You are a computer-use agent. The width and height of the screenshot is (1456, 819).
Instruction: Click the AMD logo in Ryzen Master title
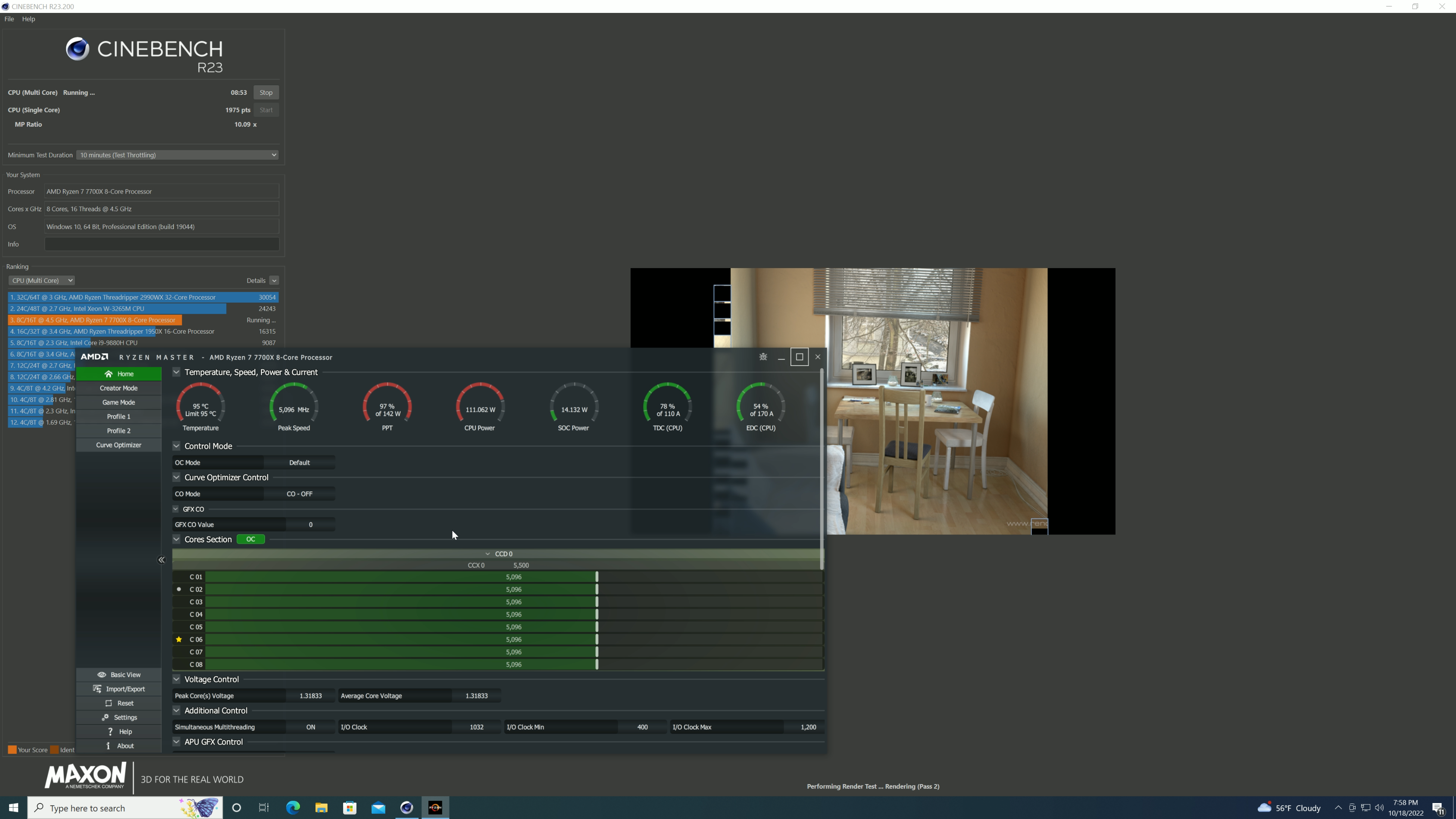[94, 356]
